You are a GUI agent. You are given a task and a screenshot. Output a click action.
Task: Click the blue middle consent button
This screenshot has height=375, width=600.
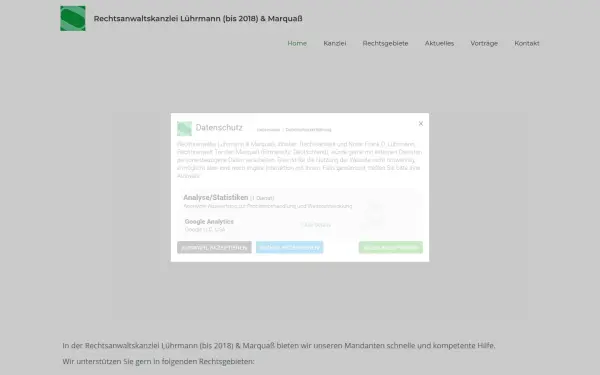(x=289, y=248)
